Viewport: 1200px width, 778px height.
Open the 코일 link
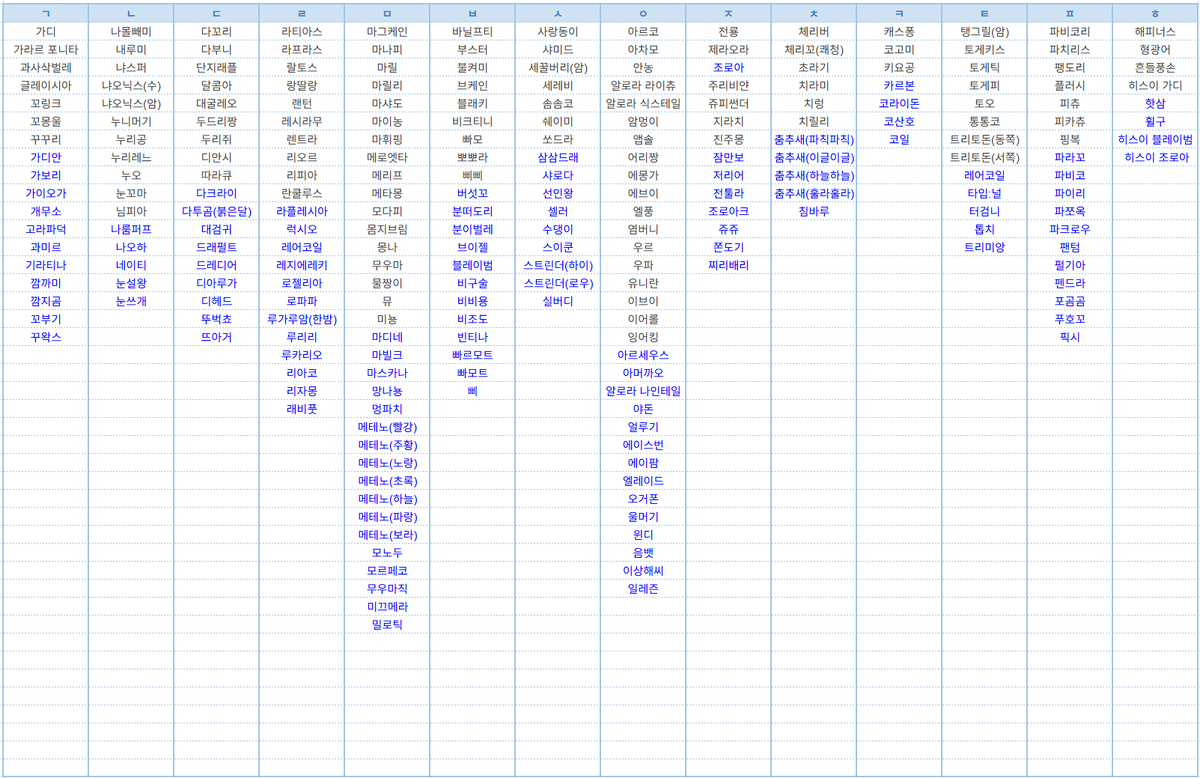point(899,139)
